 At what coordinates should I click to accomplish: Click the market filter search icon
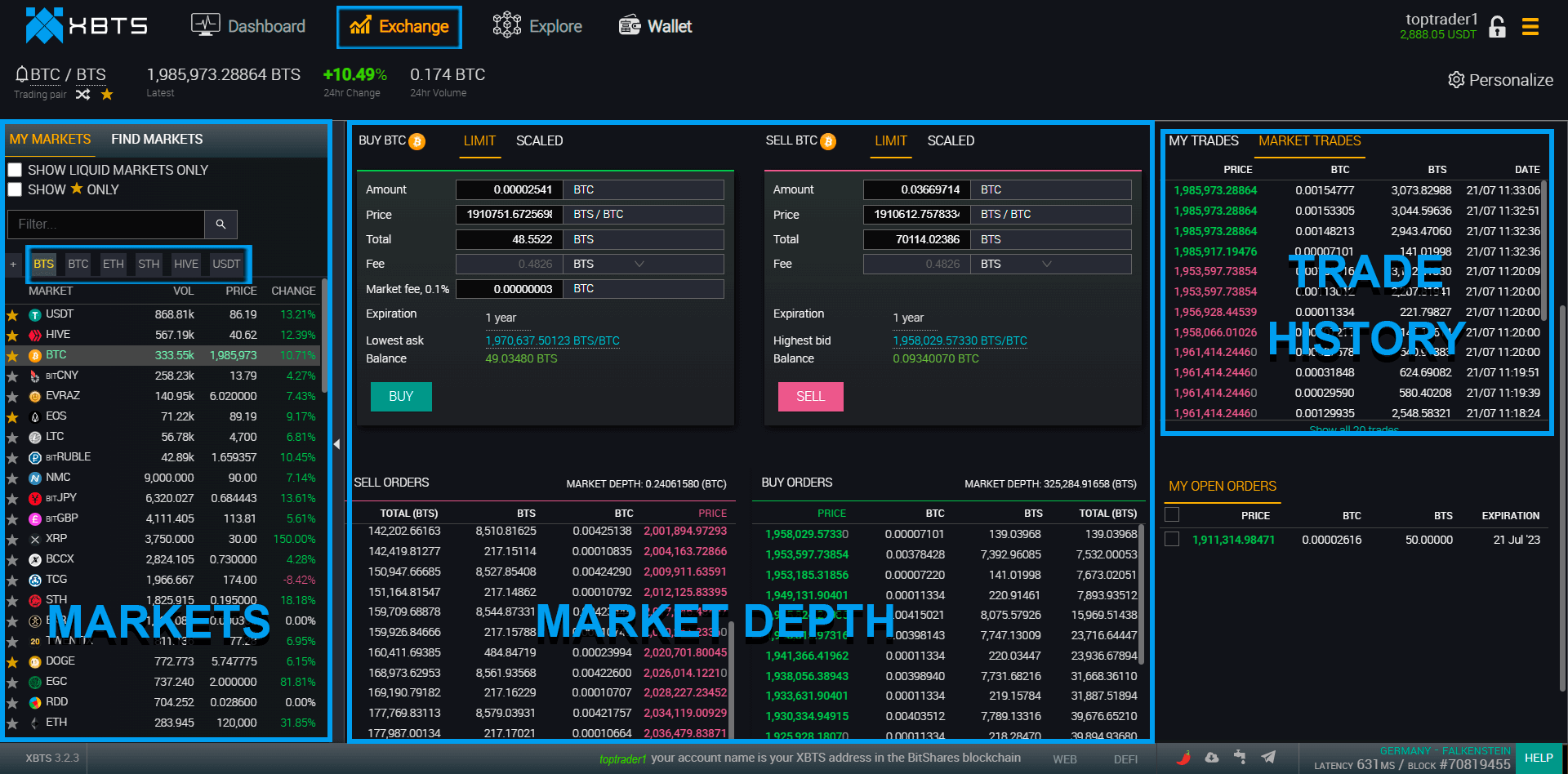(x=220, y=224)
